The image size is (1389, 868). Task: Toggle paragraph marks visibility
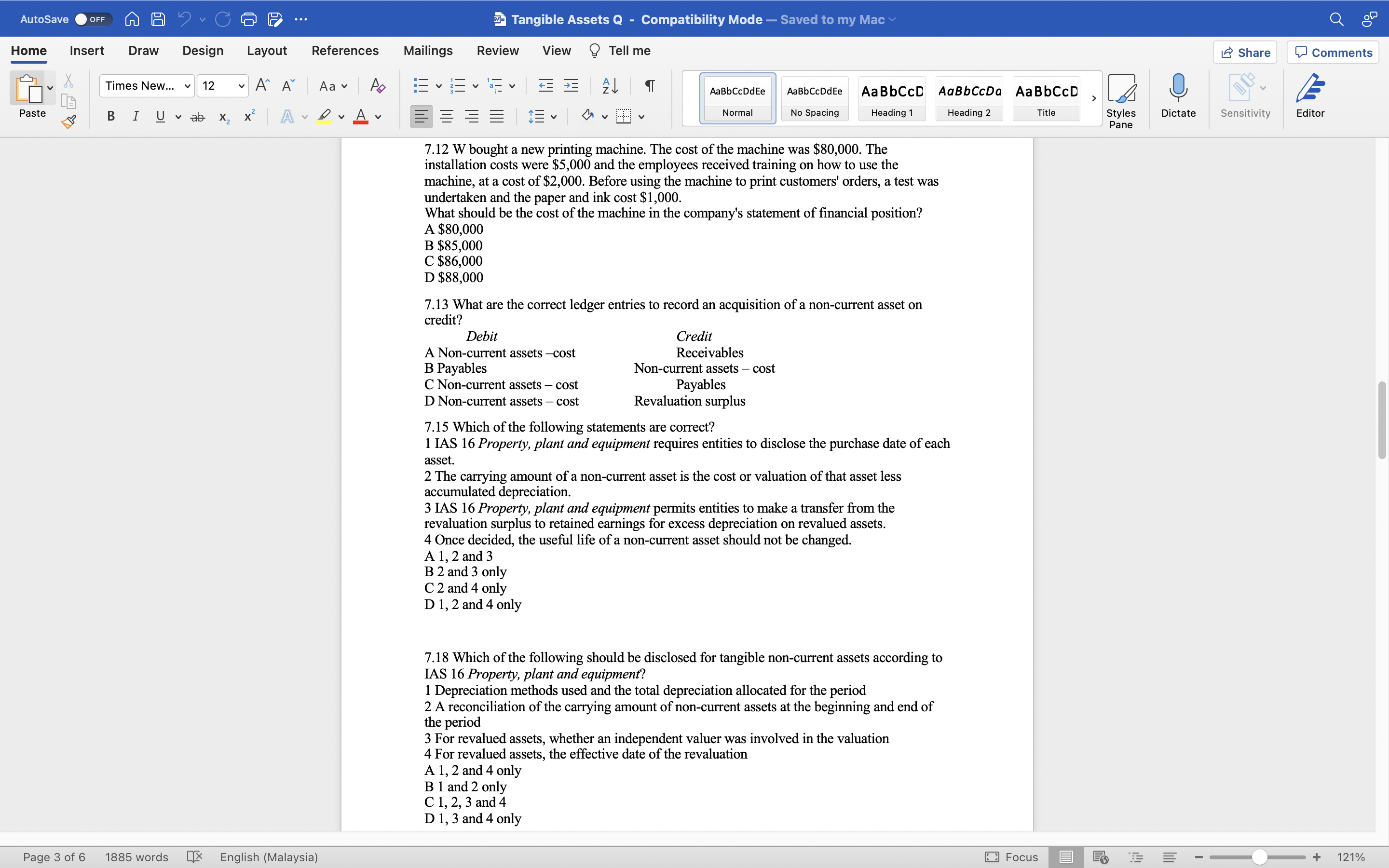(649, 85)
